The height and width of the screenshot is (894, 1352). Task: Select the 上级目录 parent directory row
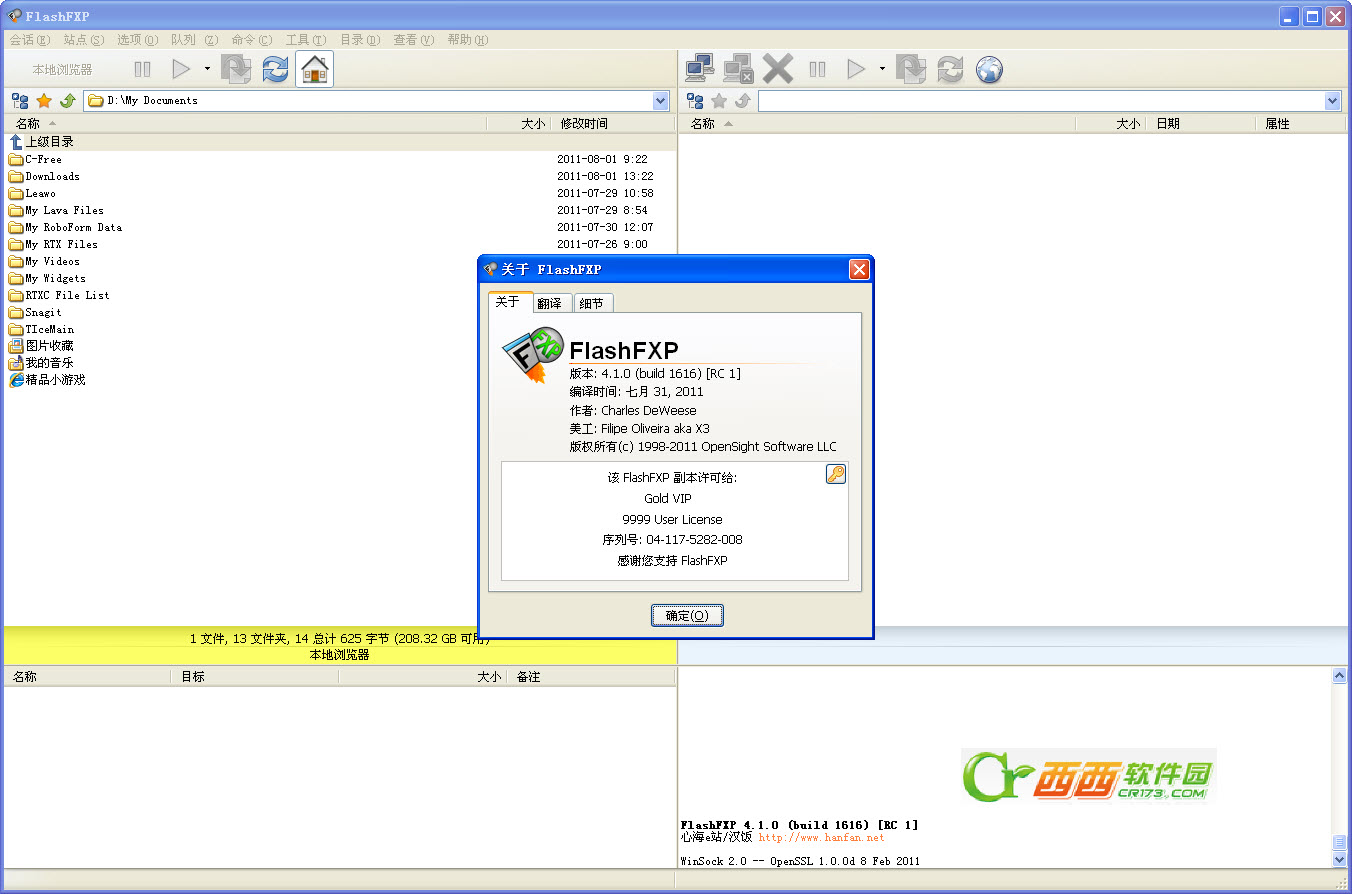(340, 142)
